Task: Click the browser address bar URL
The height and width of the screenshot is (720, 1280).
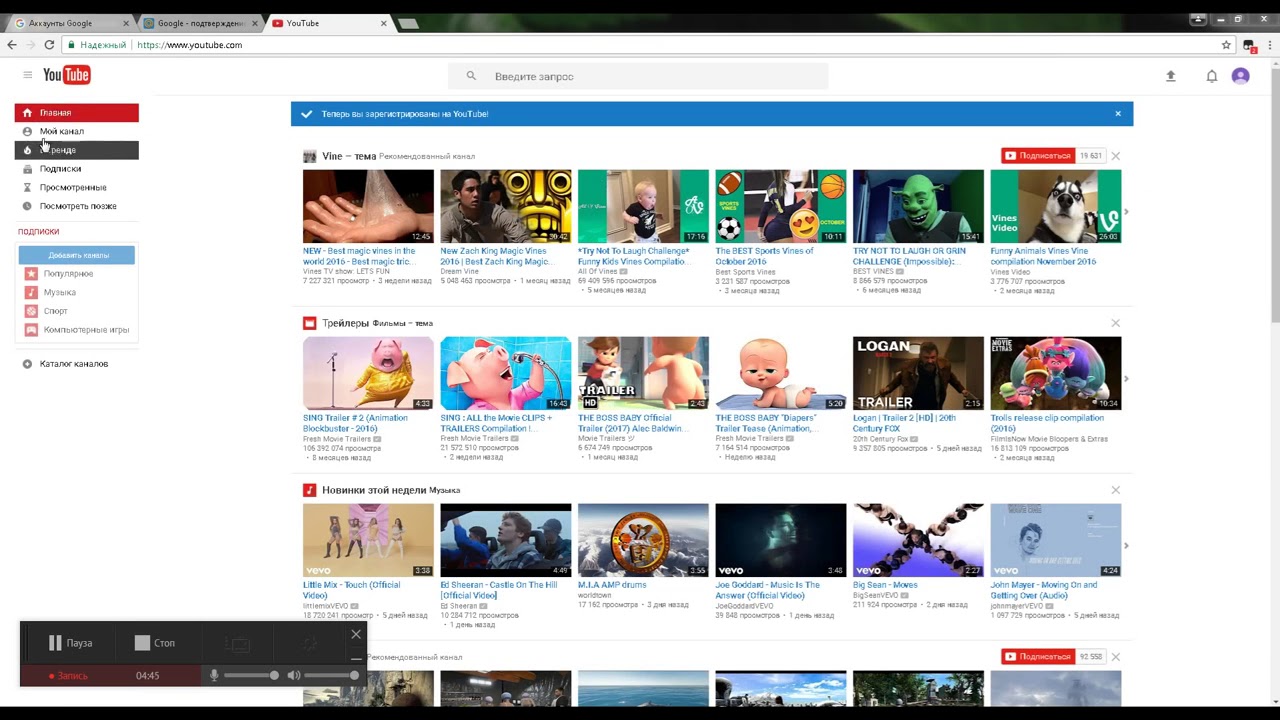Action: point(189,45)
